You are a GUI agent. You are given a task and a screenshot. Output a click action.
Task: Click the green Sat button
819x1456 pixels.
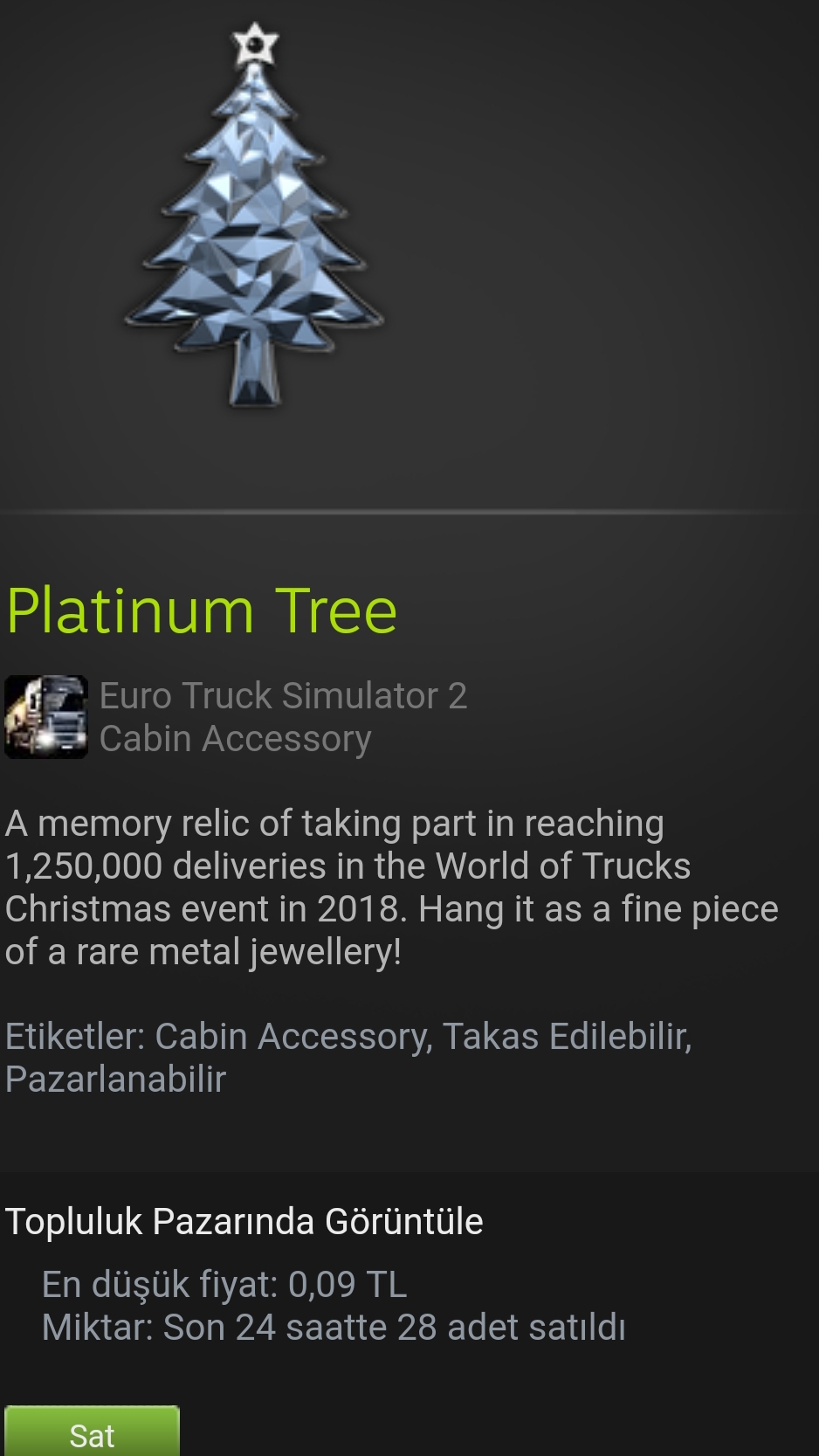click(92, 1431)
